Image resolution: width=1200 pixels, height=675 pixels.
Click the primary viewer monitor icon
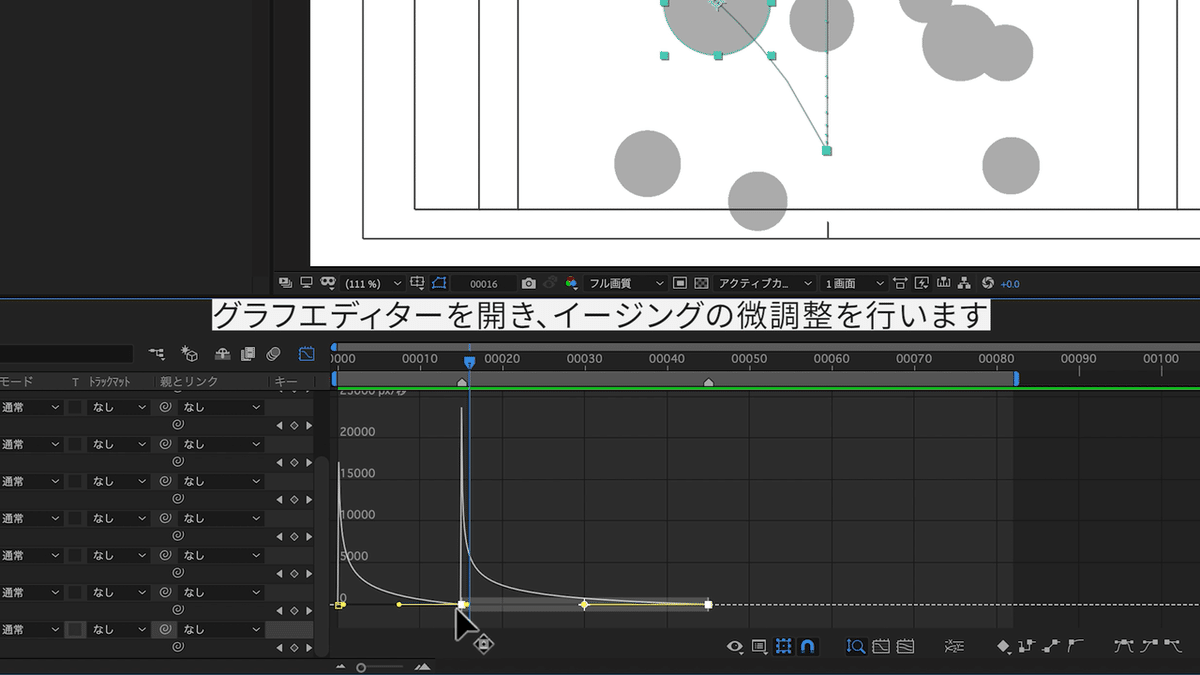click(x=306, y=284)
